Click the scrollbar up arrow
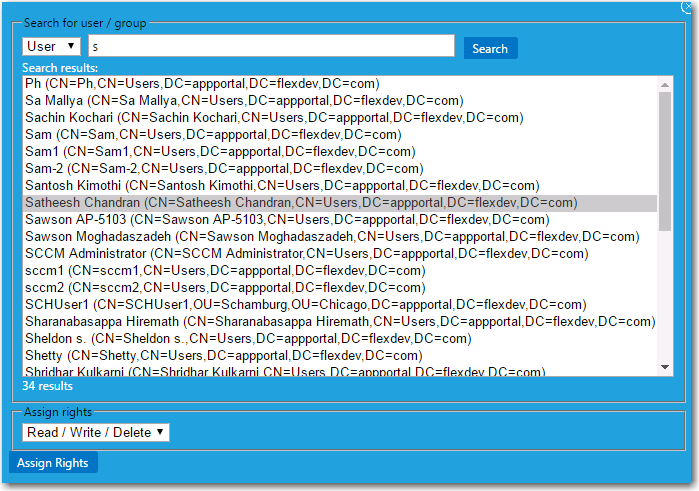 pyautogui.click(x=666, y=84)
